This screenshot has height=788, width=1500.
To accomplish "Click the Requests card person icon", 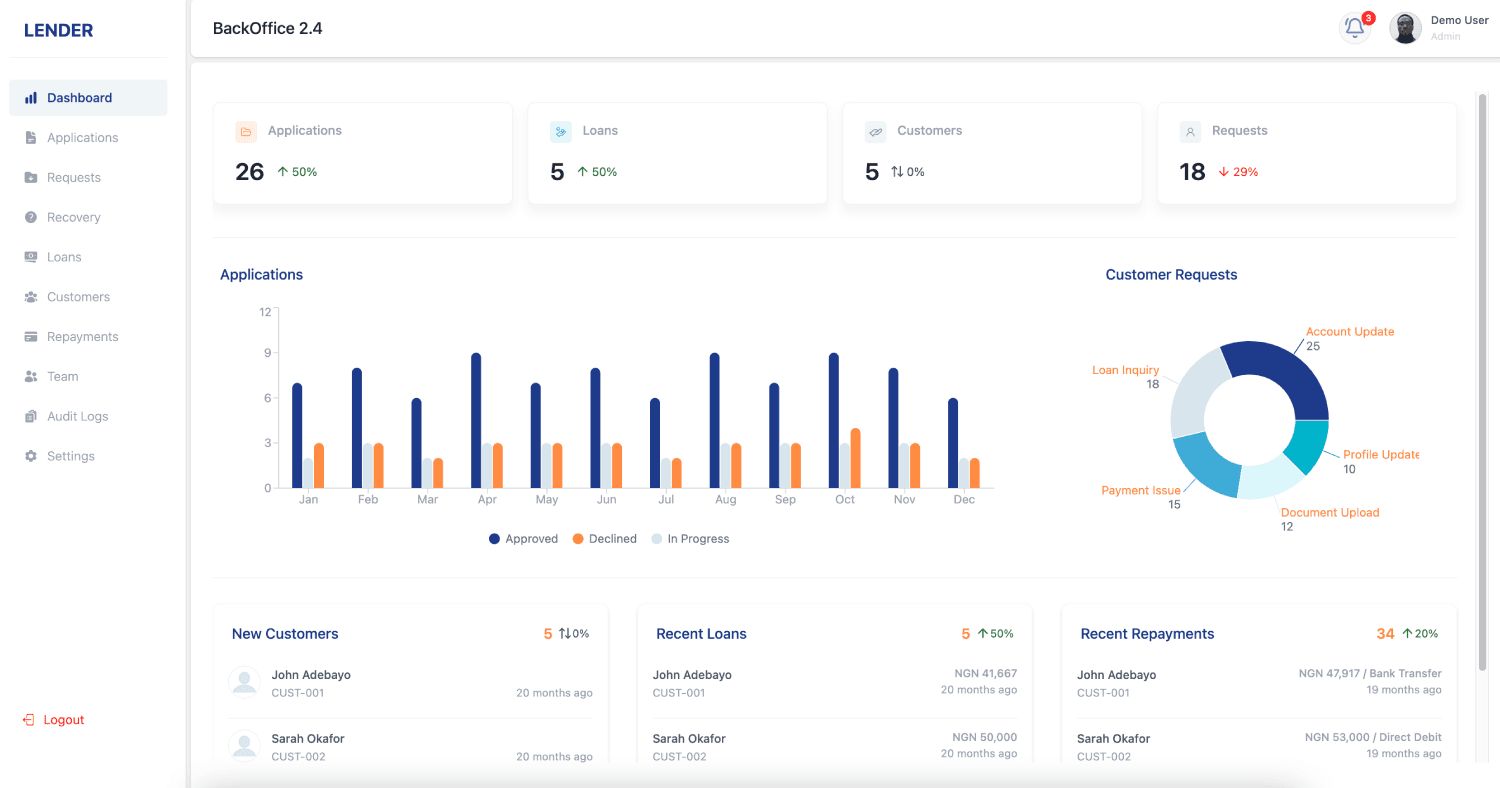I will 1190,132.
